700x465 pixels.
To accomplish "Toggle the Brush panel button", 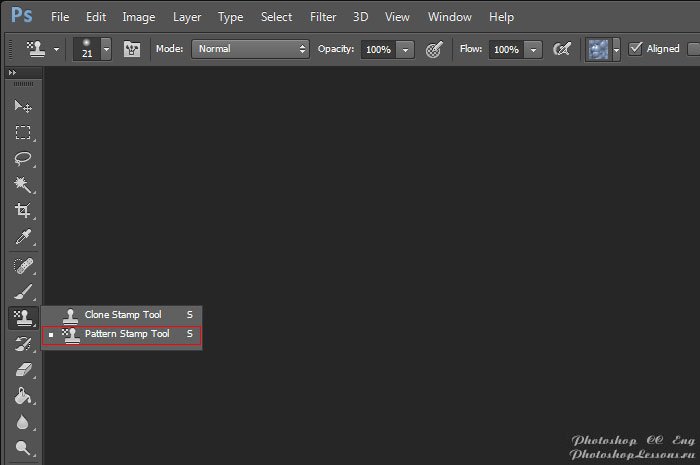I will [132, 49].
